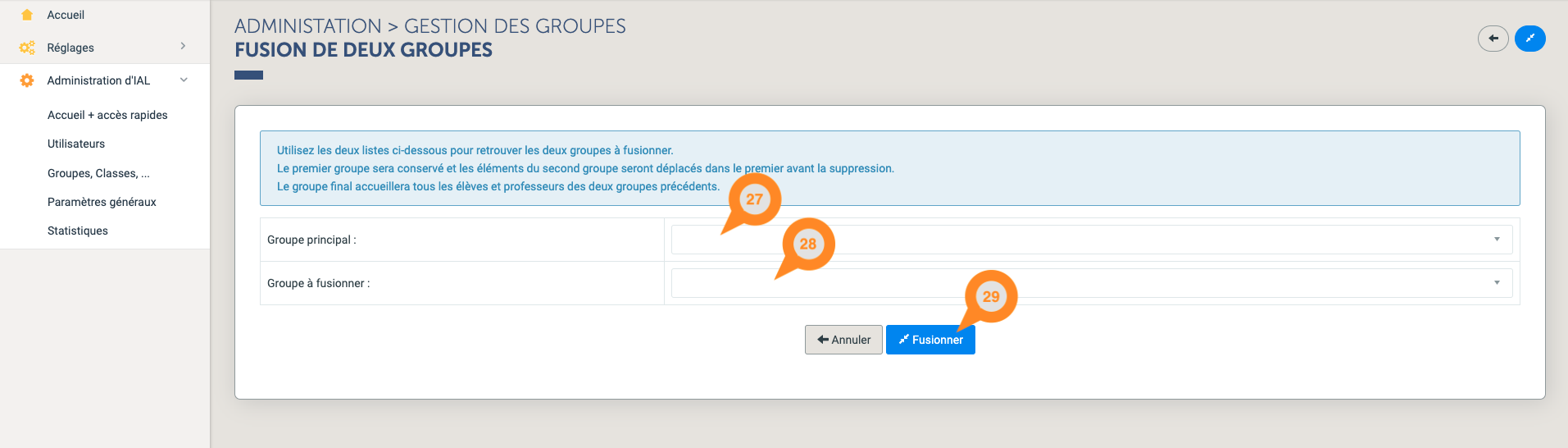The image size is (1568, 448).
Task: Click the blue Fusionner button
Action: 930,340
